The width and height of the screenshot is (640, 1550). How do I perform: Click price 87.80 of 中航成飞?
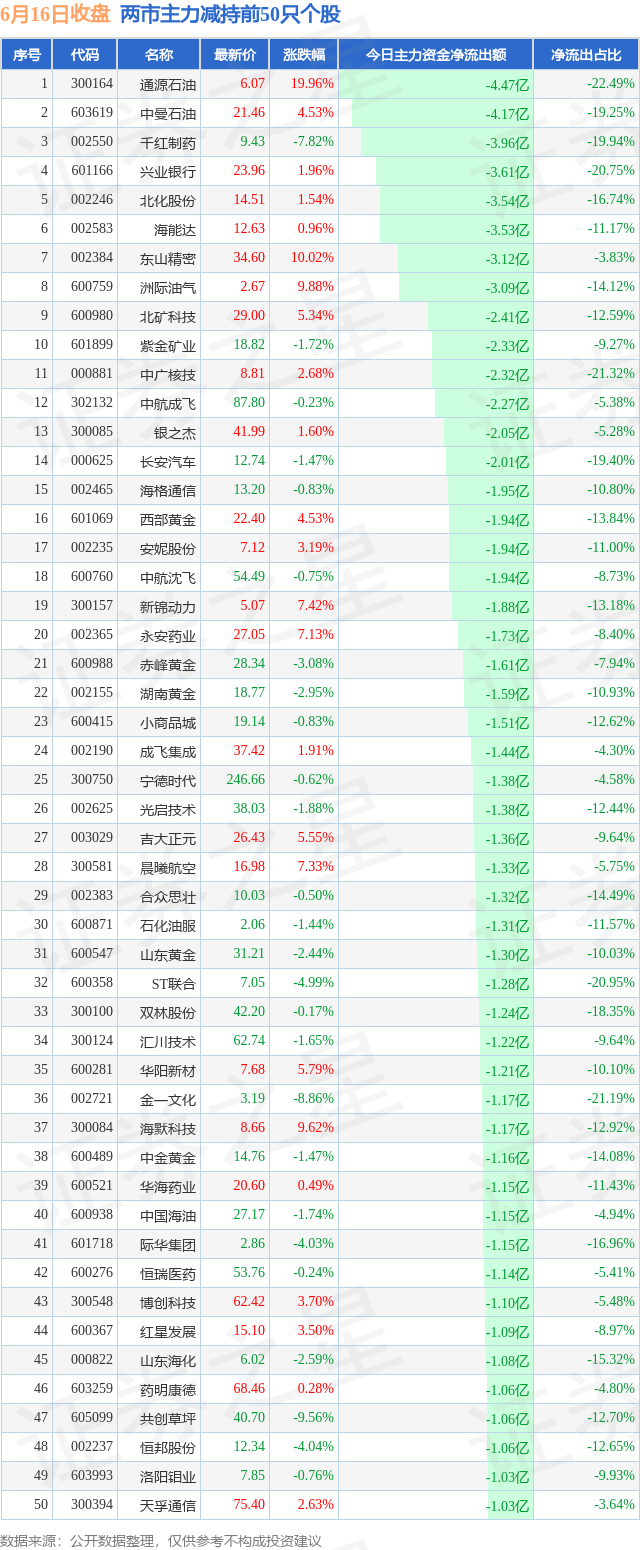(249, 403)
